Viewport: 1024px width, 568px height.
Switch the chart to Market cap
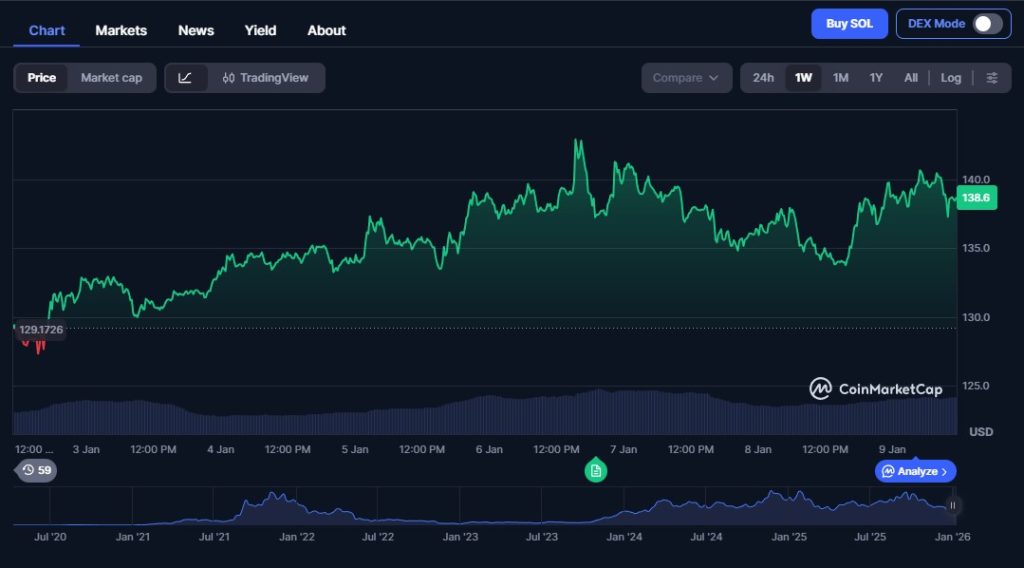point(111,78)
